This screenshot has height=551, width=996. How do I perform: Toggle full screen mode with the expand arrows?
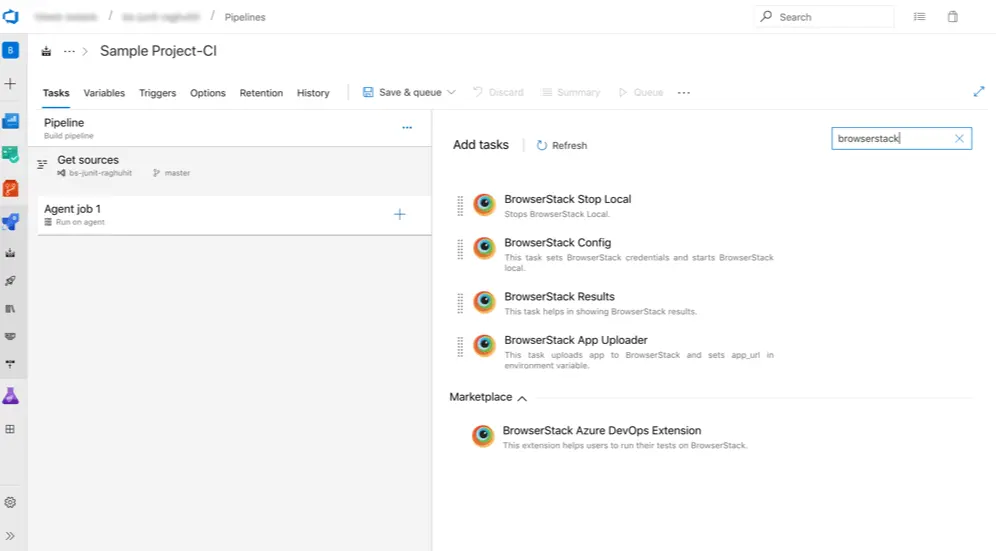(x=979, y=92)
